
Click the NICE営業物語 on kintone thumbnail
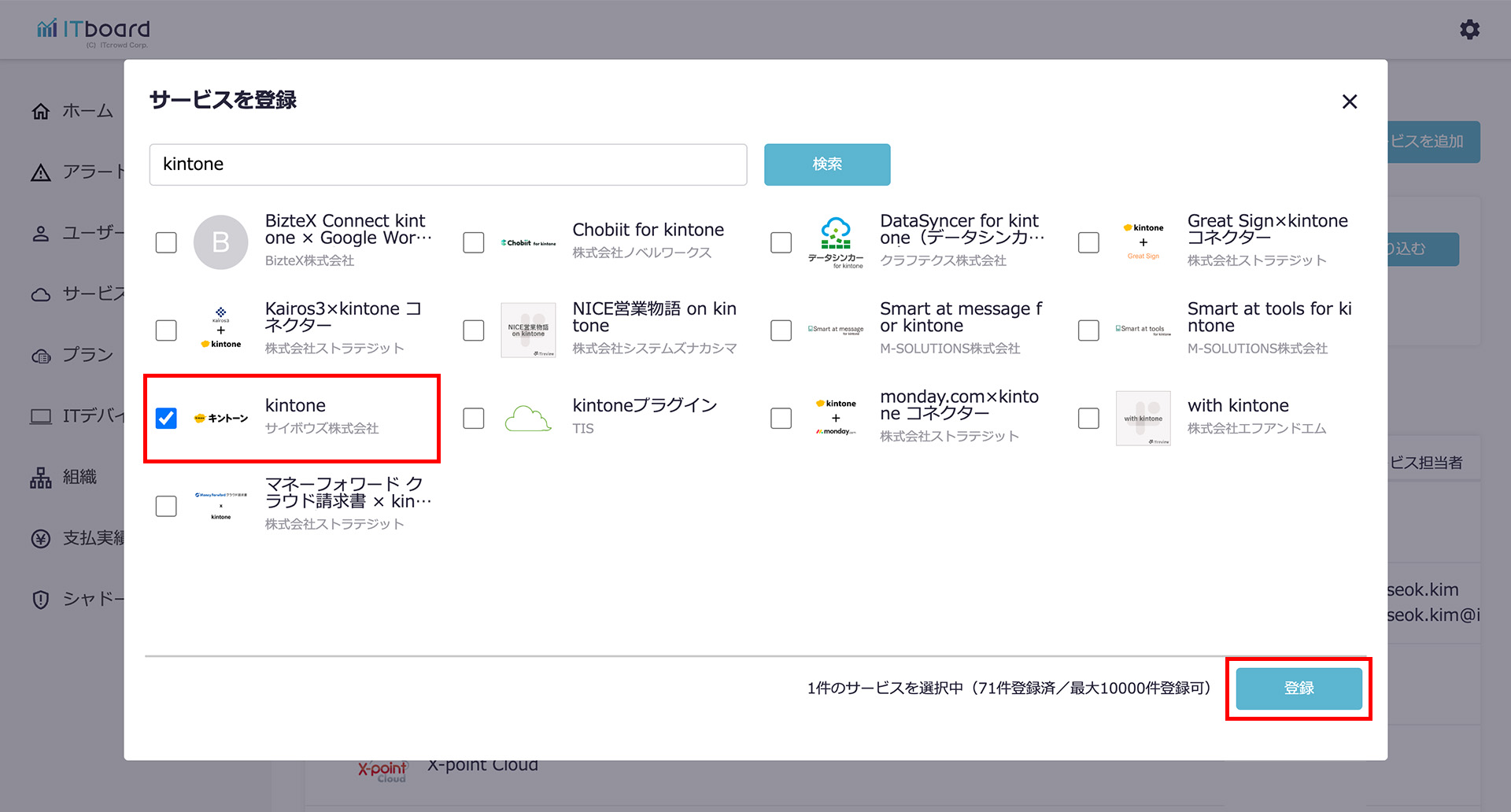[x=528, y=330]
